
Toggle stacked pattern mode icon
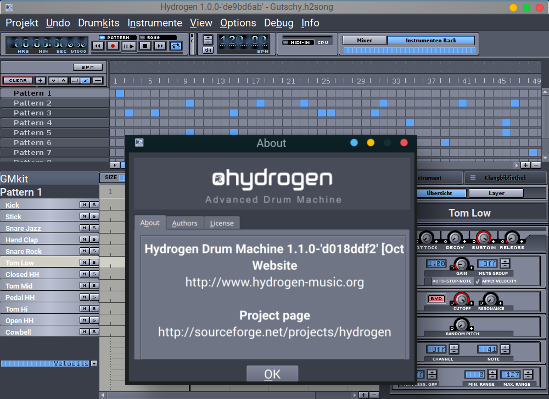tap(98, 80)
